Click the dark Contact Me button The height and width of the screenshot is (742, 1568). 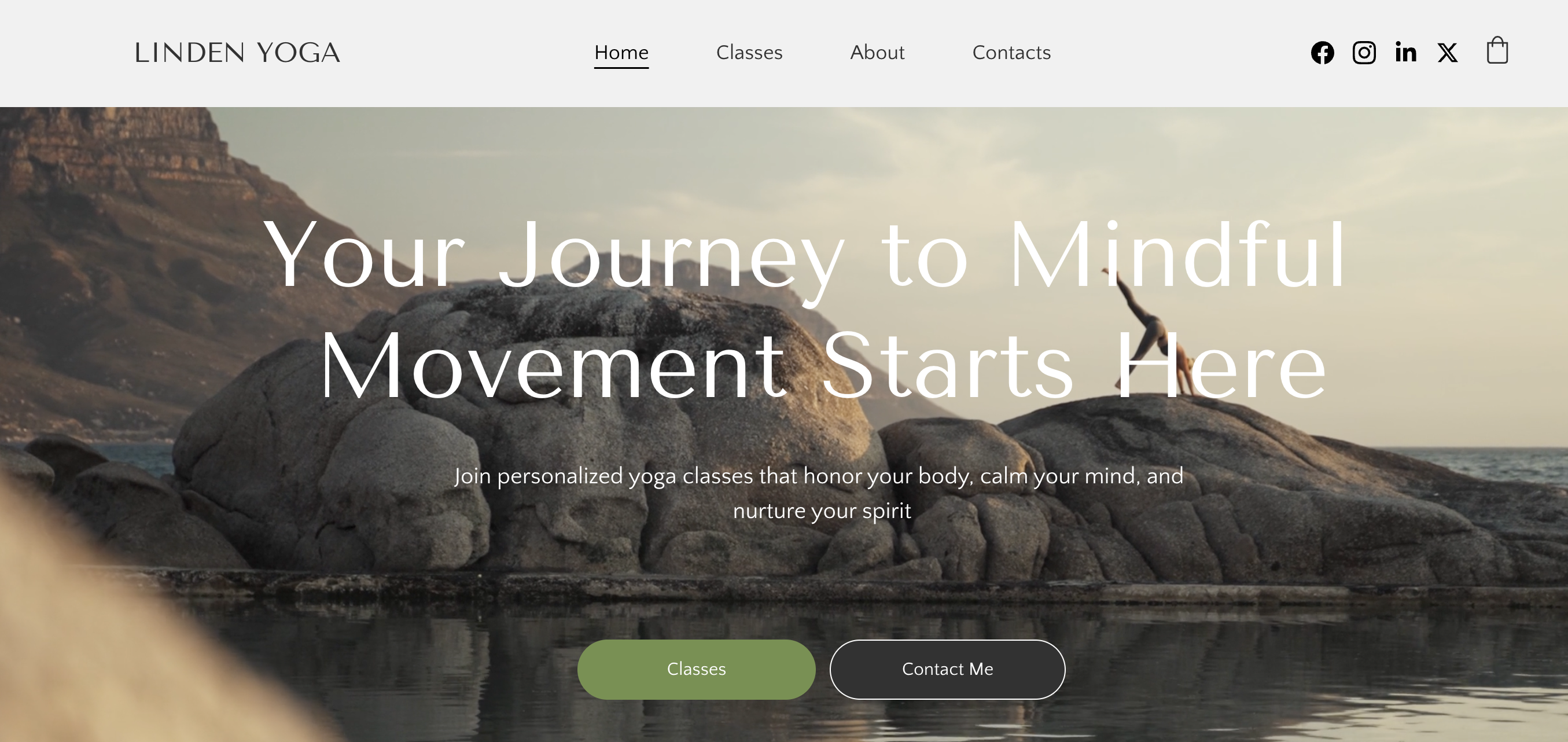click(x=947, y=669)
